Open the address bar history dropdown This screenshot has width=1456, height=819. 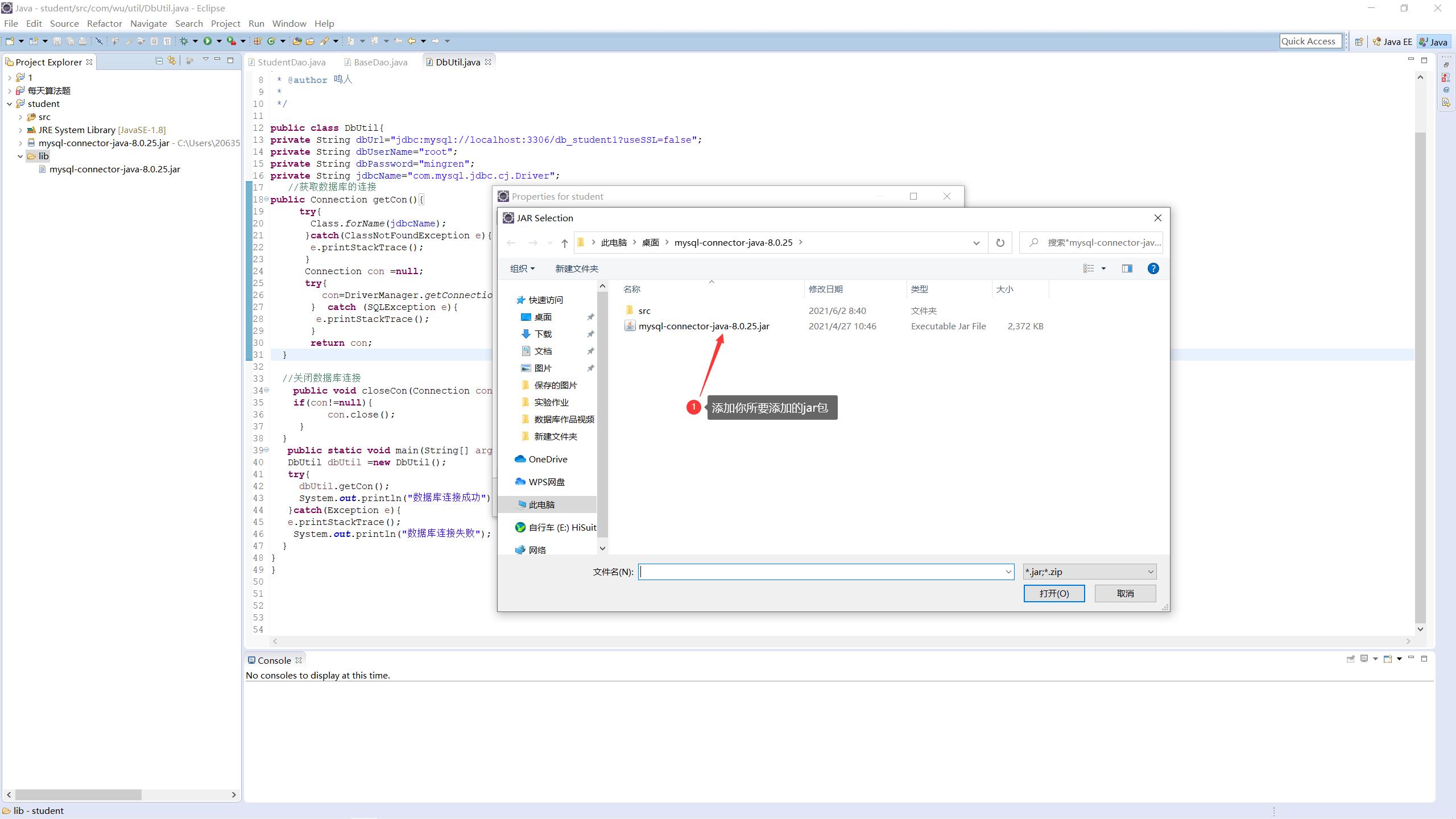(976, 242)
